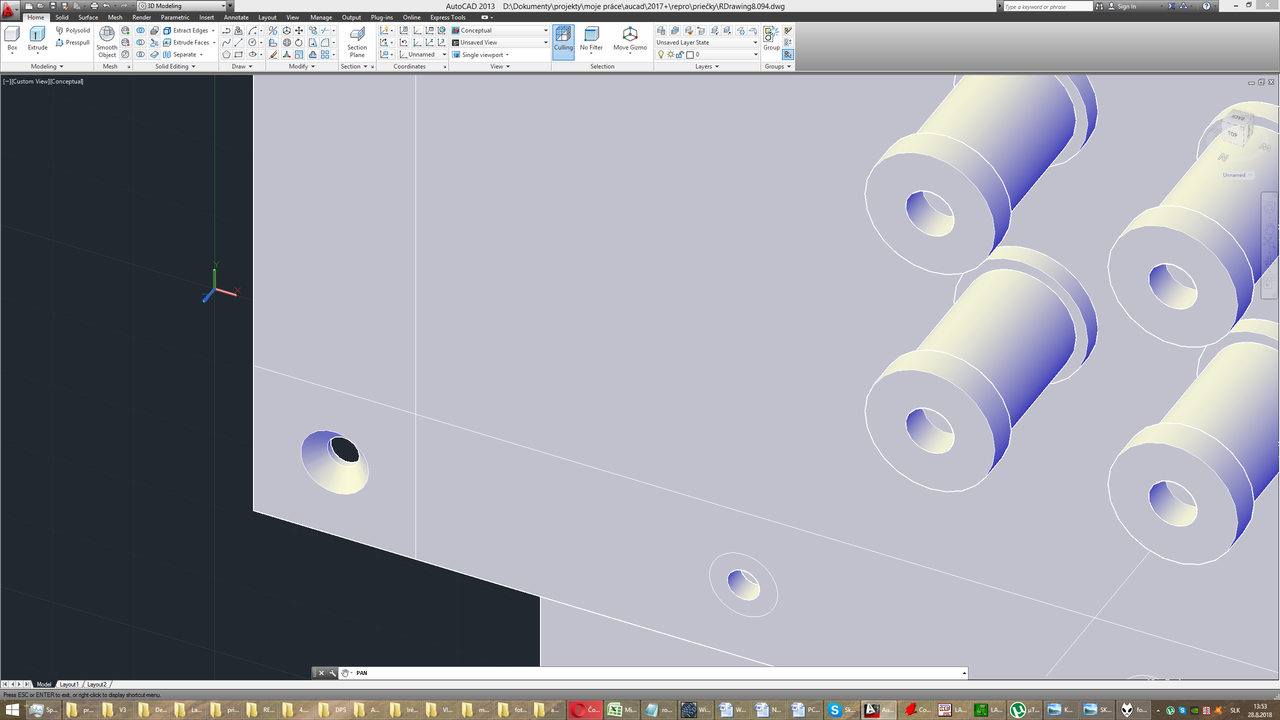This screenshot has height=720, width=1280.
Task: Go to the Annotate ribbon tab
Action: tap(236, 17)
